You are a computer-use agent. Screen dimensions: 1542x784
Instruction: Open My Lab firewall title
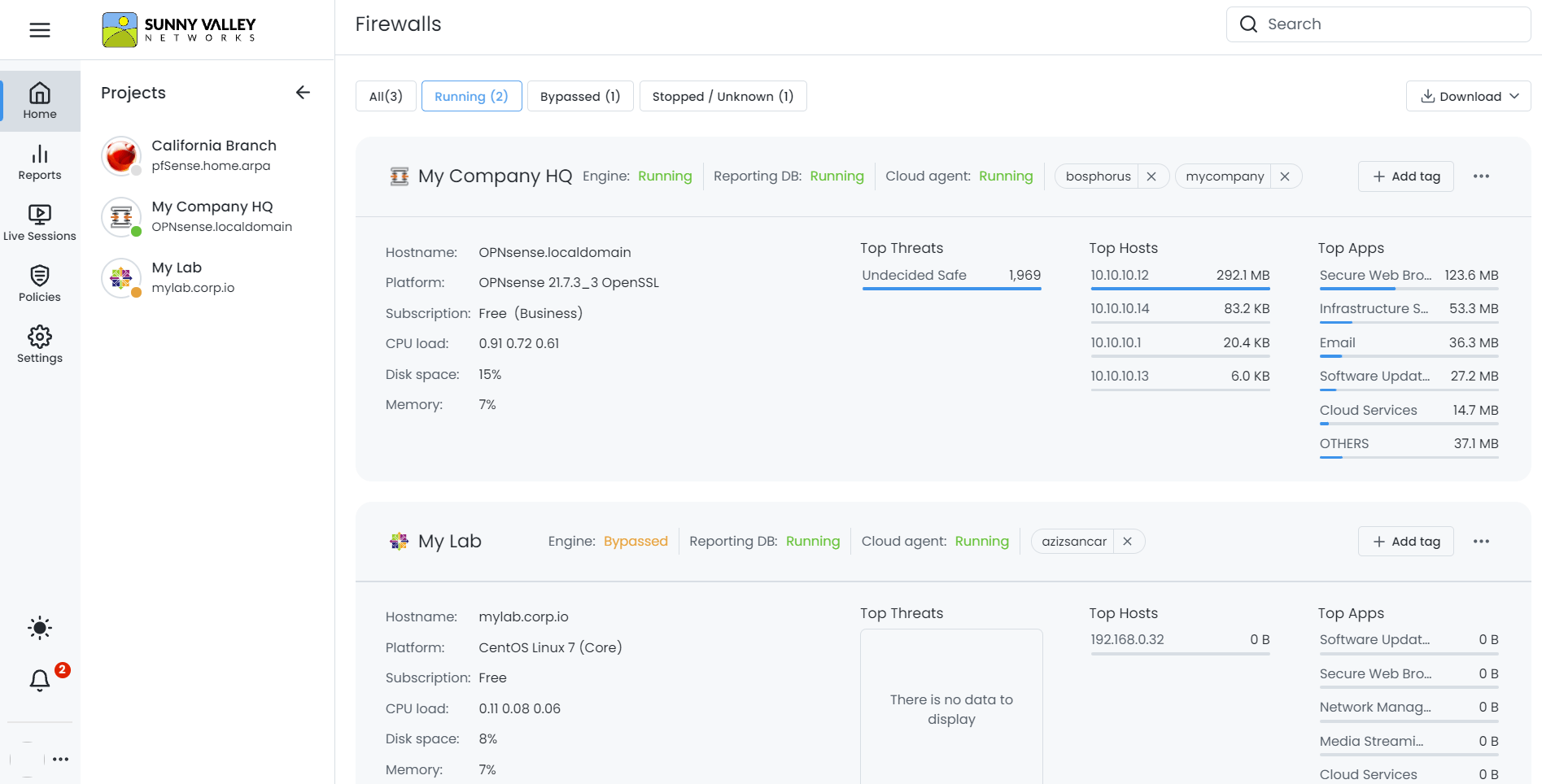click(450, 542)
